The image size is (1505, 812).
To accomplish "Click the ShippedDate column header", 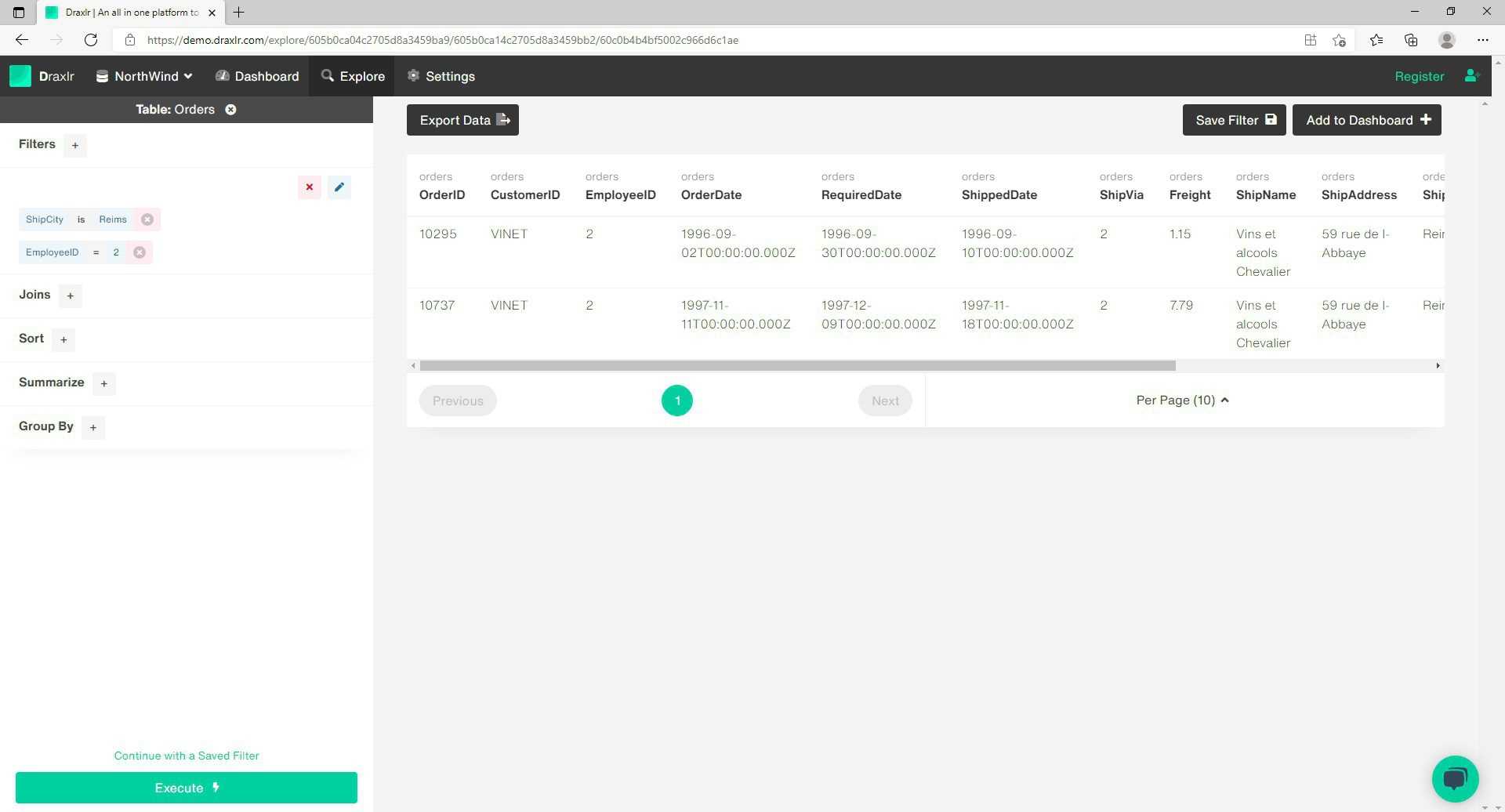I will point(999,195).
